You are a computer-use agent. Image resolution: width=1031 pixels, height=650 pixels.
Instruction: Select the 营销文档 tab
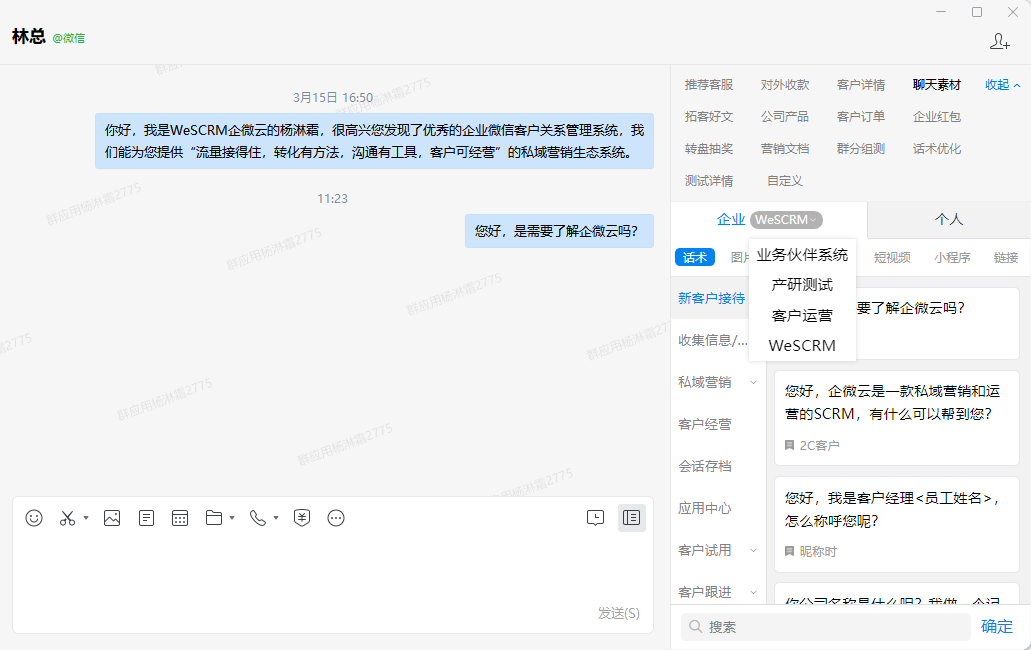(x=785, y=149)
